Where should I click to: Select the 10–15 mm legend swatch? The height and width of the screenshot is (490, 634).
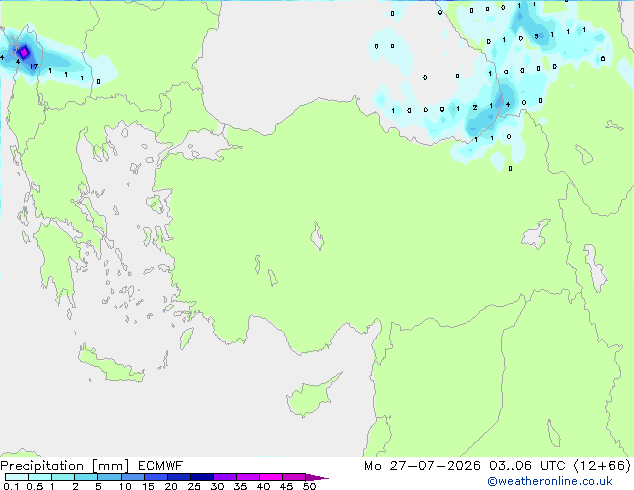coord(132,477)
